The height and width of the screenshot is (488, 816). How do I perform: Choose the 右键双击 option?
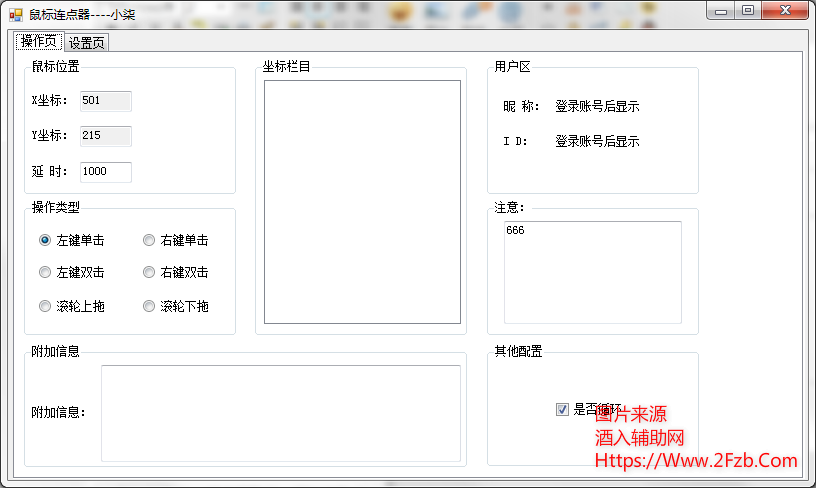click(149, 273)
